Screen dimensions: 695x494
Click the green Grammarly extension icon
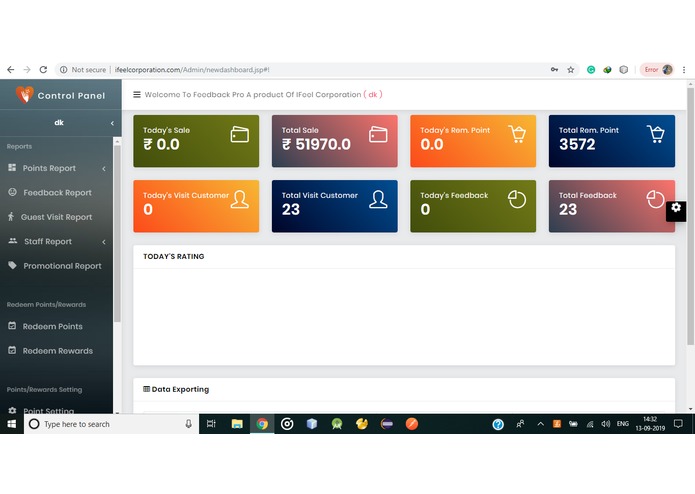[x=591, y=70]
